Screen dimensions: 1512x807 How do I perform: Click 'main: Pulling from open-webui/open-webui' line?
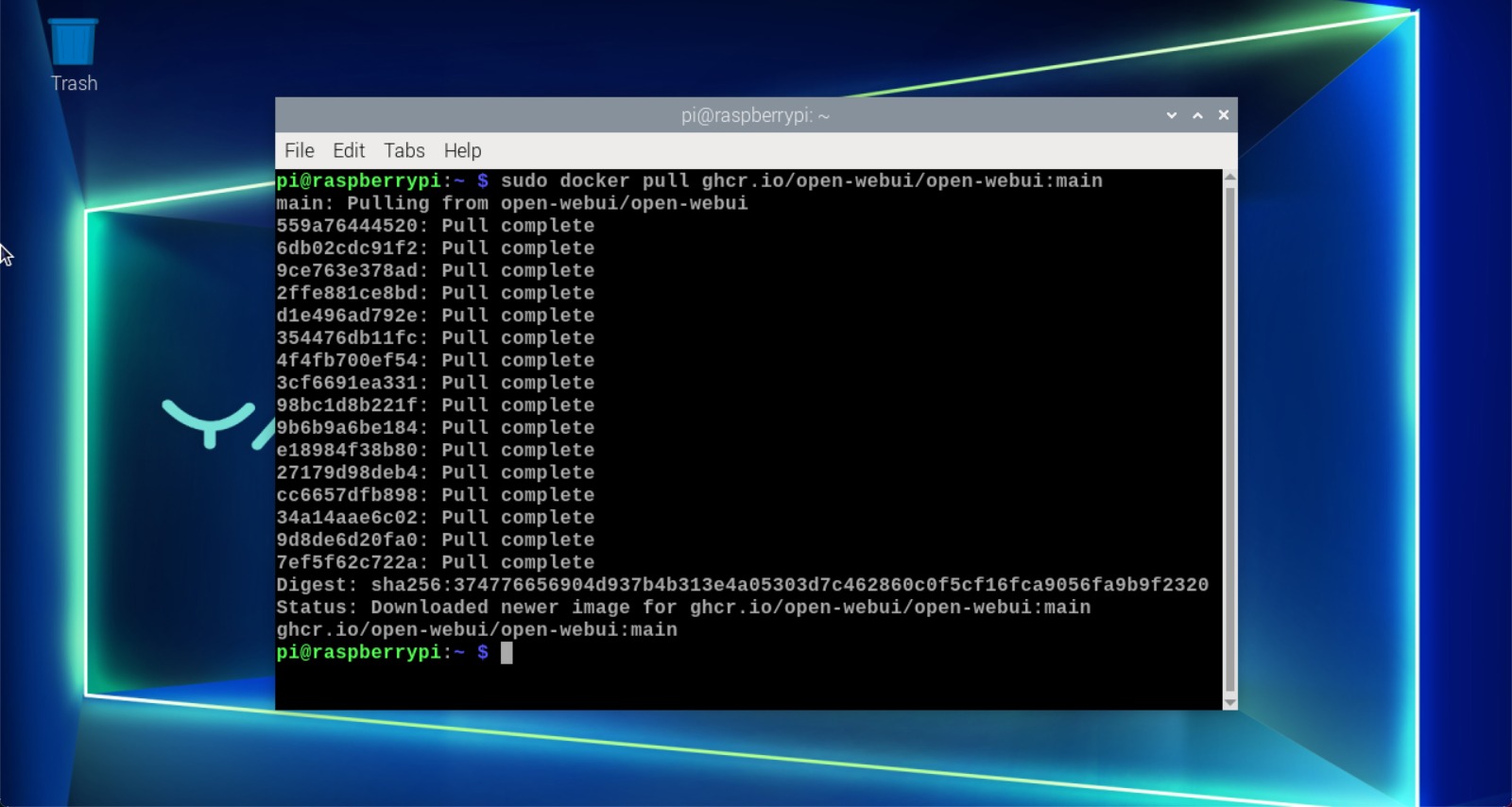point(512,203)
